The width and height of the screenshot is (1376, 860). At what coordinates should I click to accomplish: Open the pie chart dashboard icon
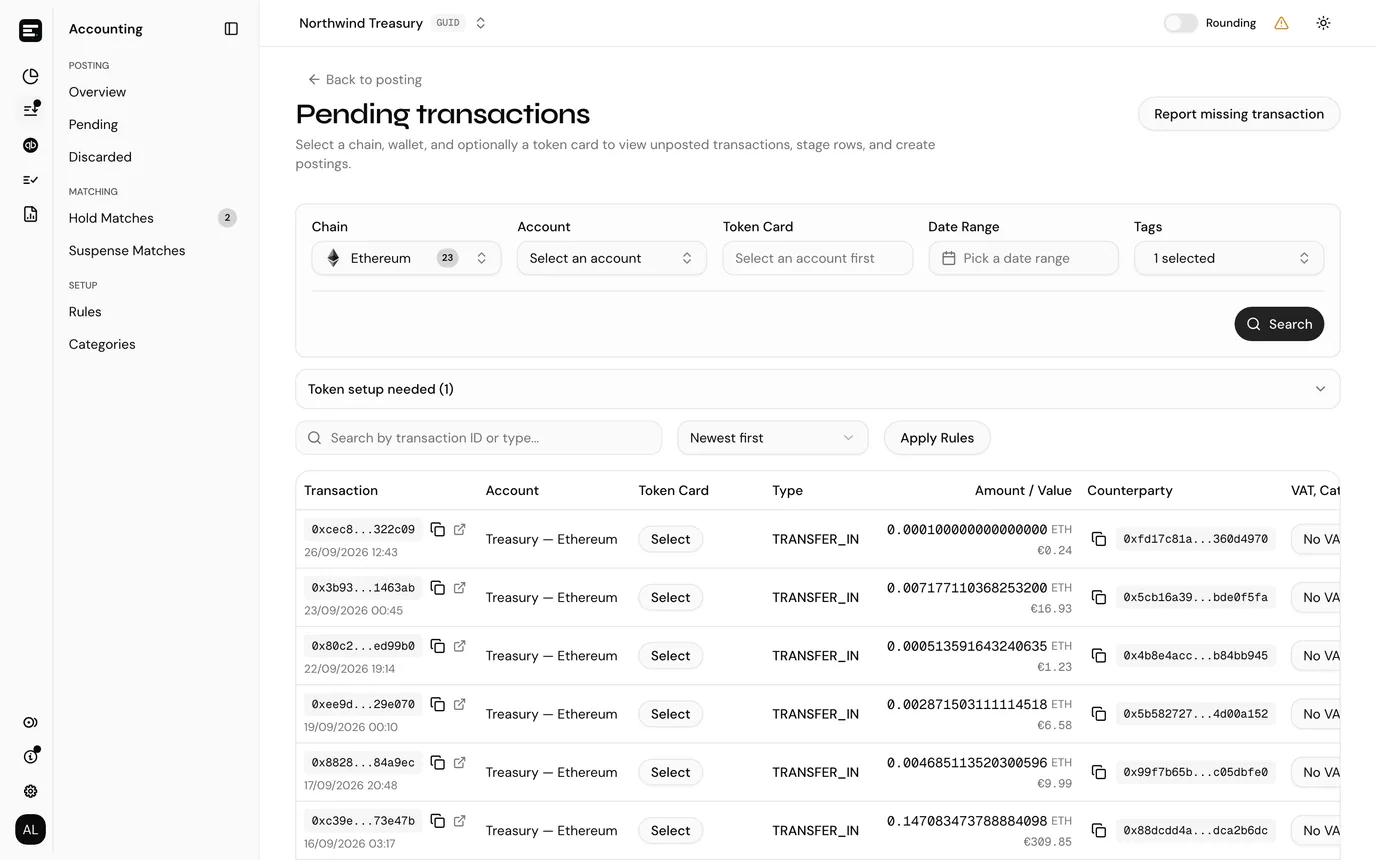(31, 76)
